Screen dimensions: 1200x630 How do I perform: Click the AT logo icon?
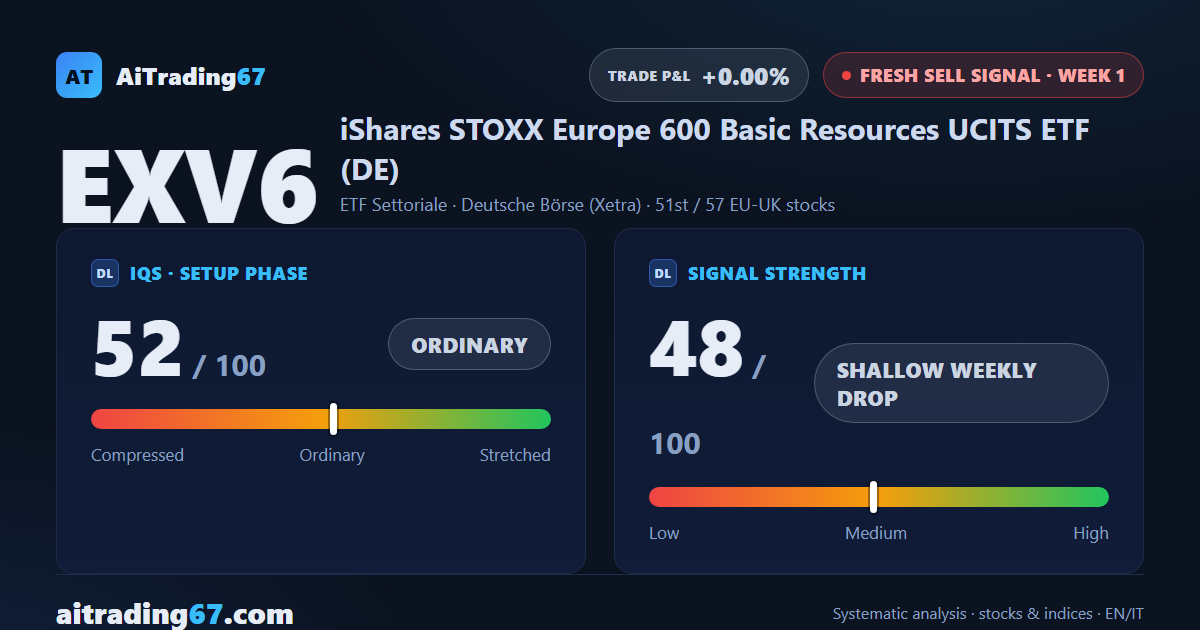tap(79, 75)
